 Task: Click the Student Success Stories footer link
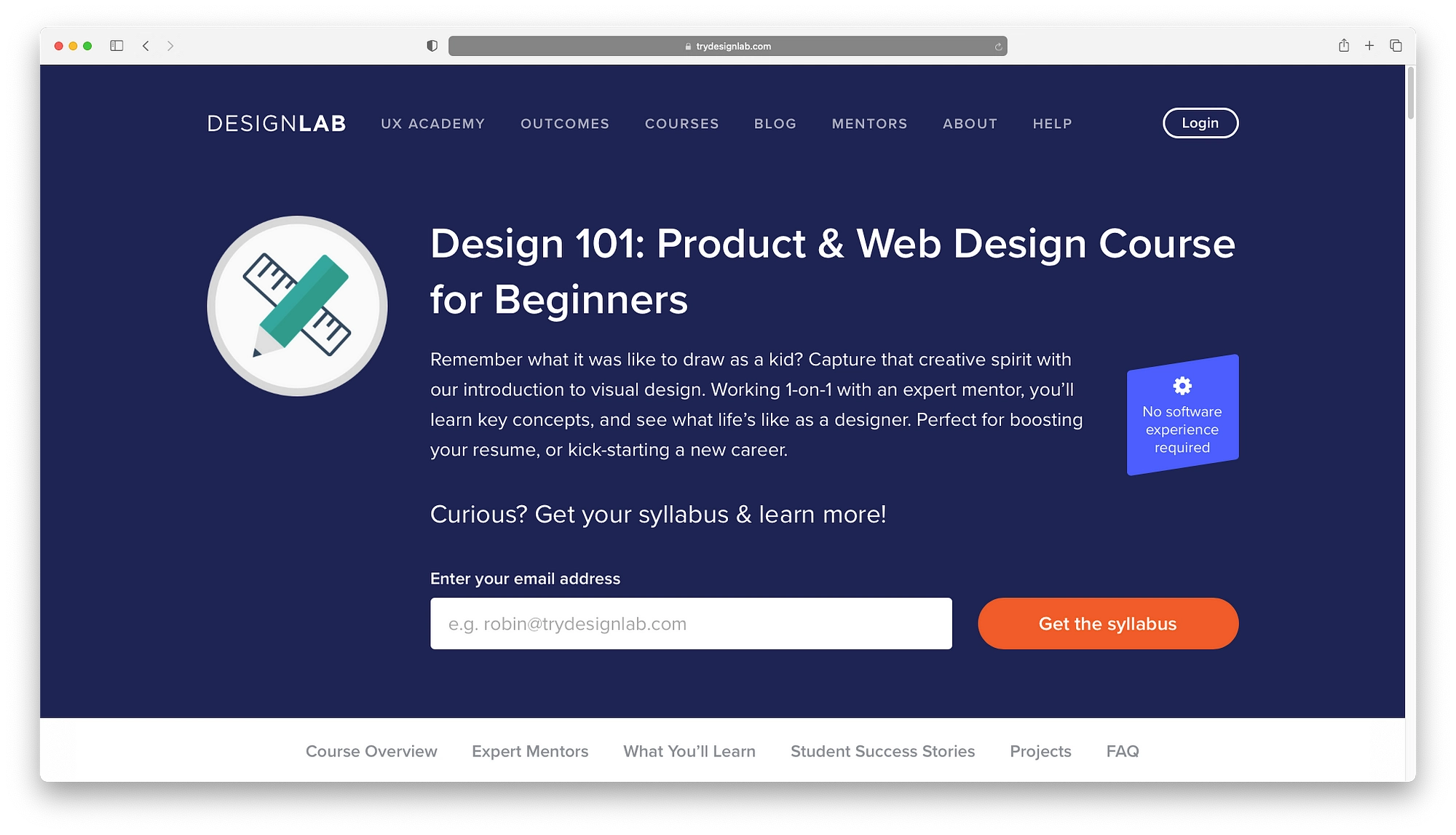pos(882,750)
